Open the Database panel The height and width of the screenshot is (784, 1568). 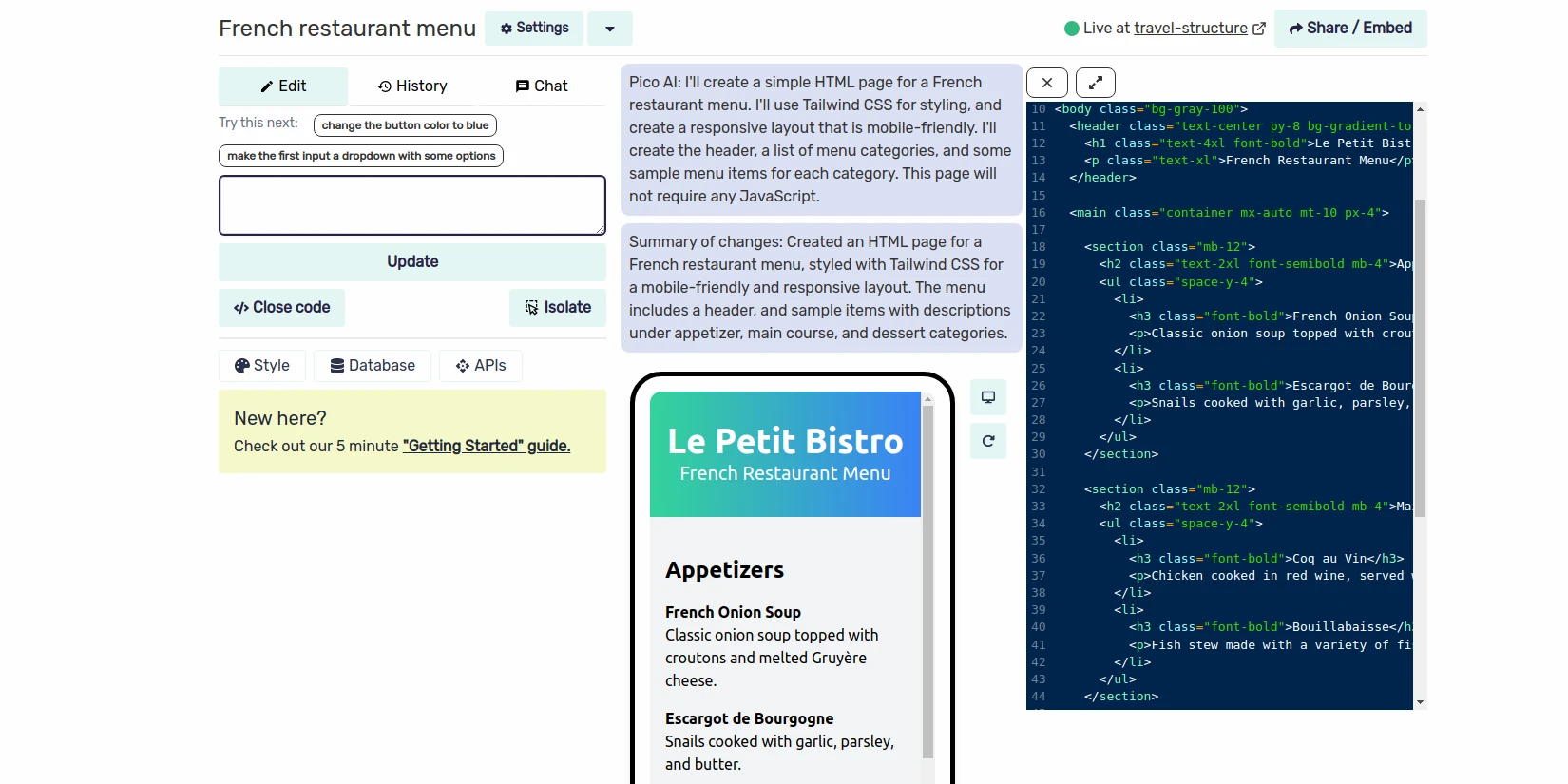373,366
